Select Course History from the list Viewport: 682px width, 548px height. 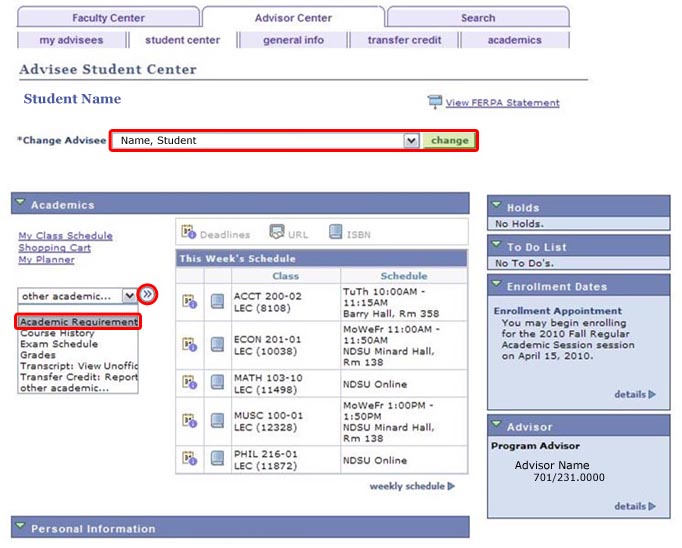pos(78,333)
